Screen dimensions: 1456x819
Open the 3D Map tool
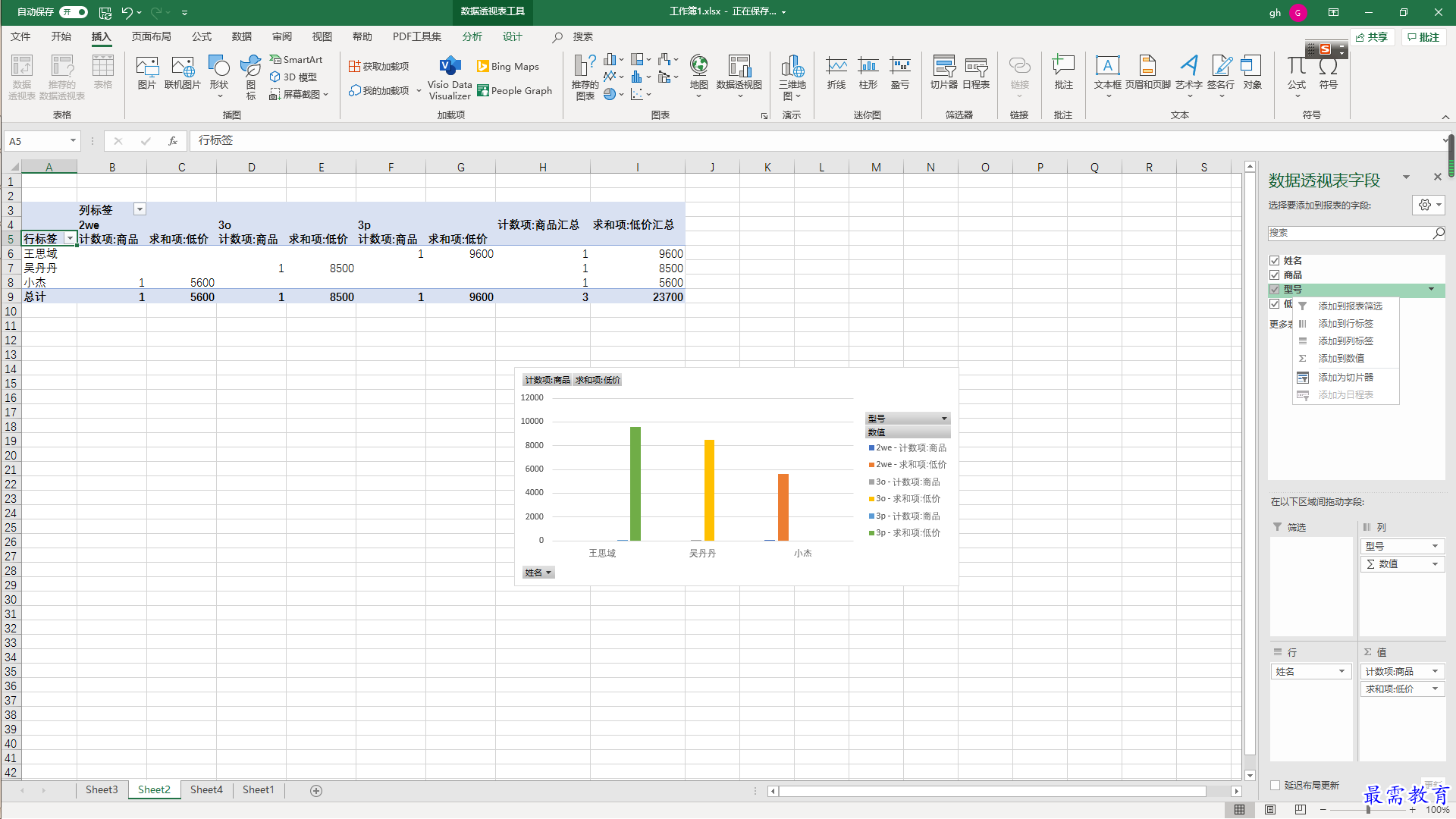coord(792,77)
